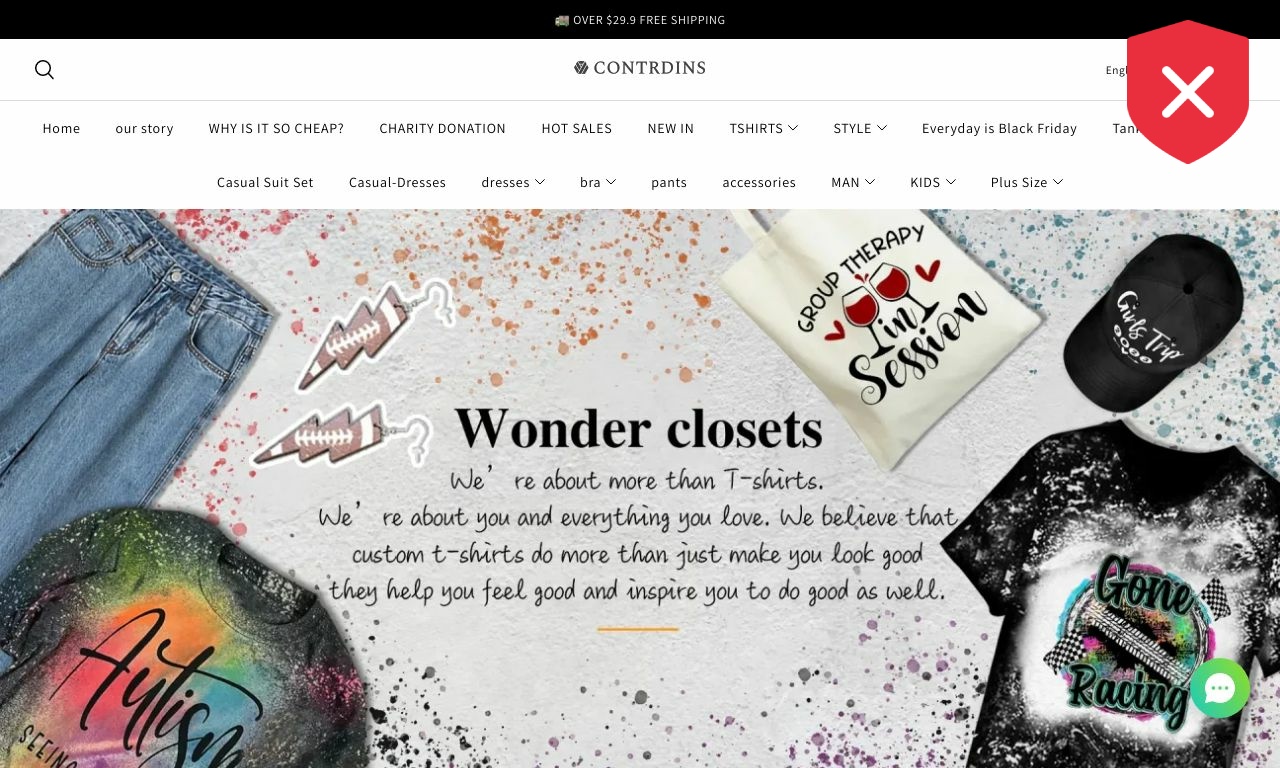Open the KIDS dropdown menu
This screenshot has width=1280, height=768.
[933, 182]
